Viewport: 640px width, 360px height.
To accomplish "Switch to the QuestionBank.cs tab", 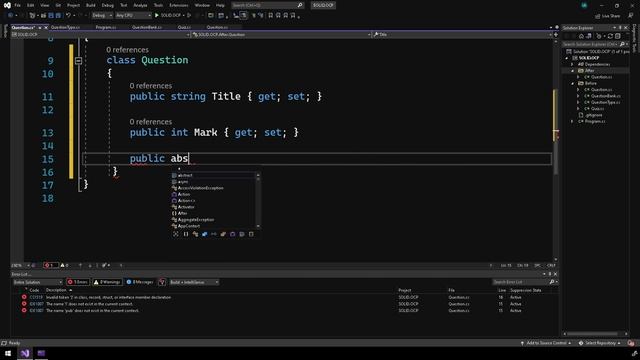I will [147, 27].
